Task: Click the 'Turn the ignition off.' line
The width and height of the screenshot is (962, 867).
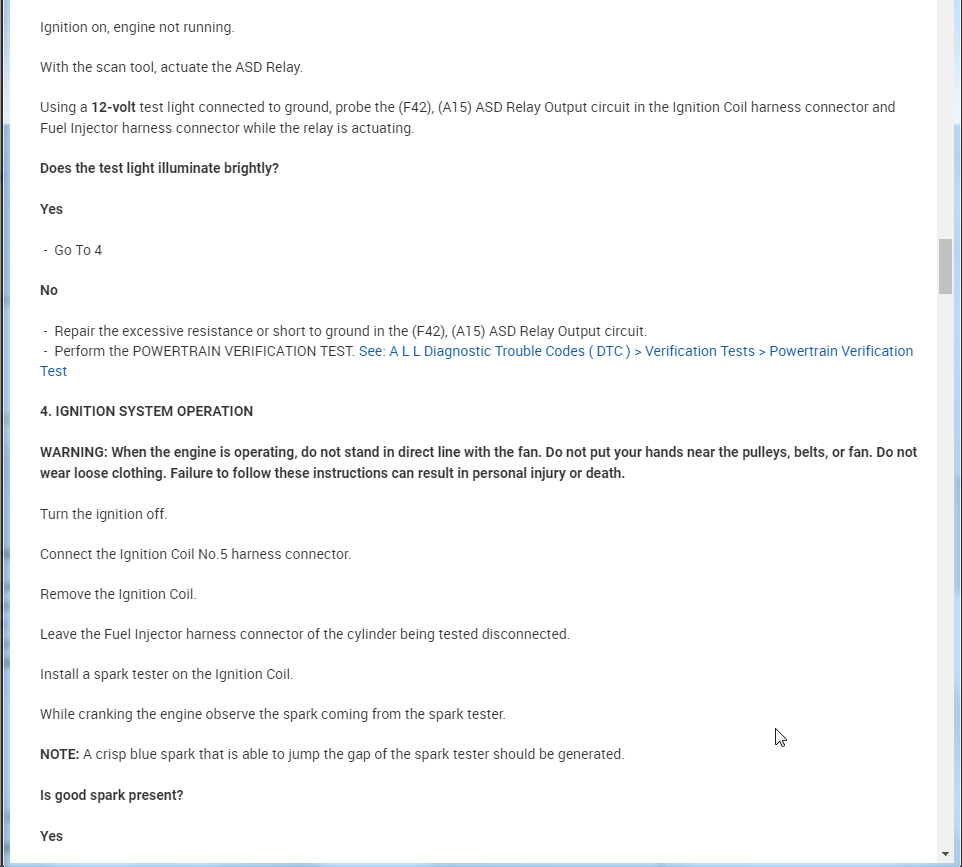Action: (x=103, y=514)
